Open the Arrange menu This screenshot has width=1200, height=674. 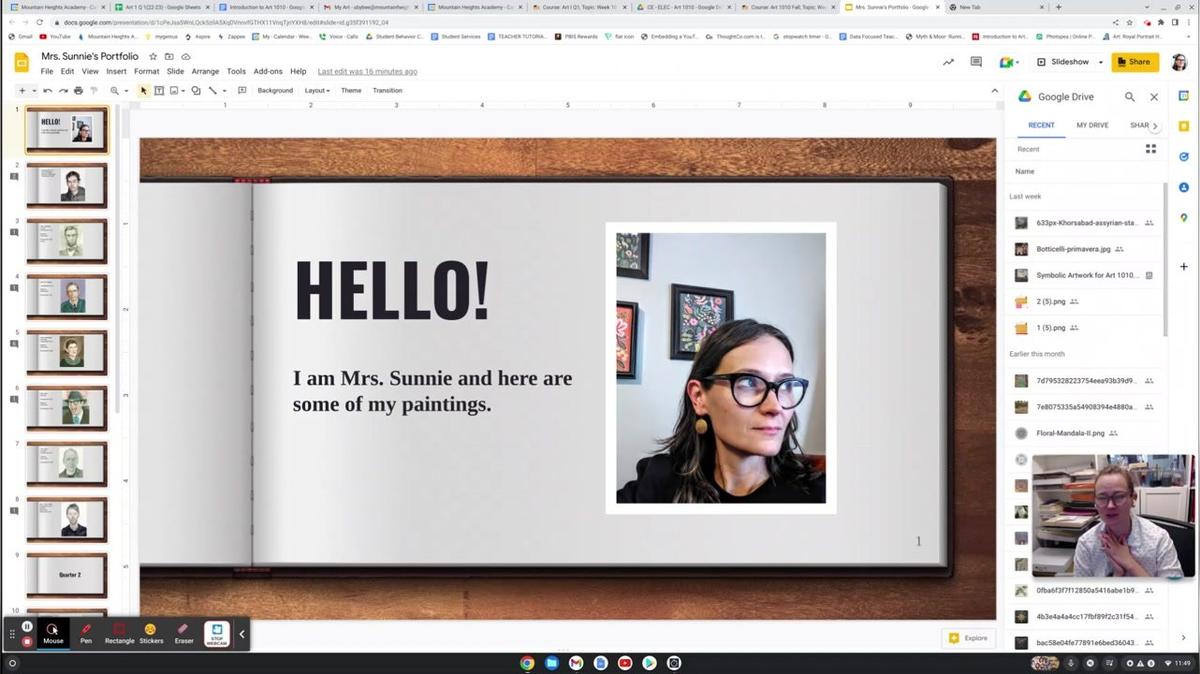(x=205, y=72)
